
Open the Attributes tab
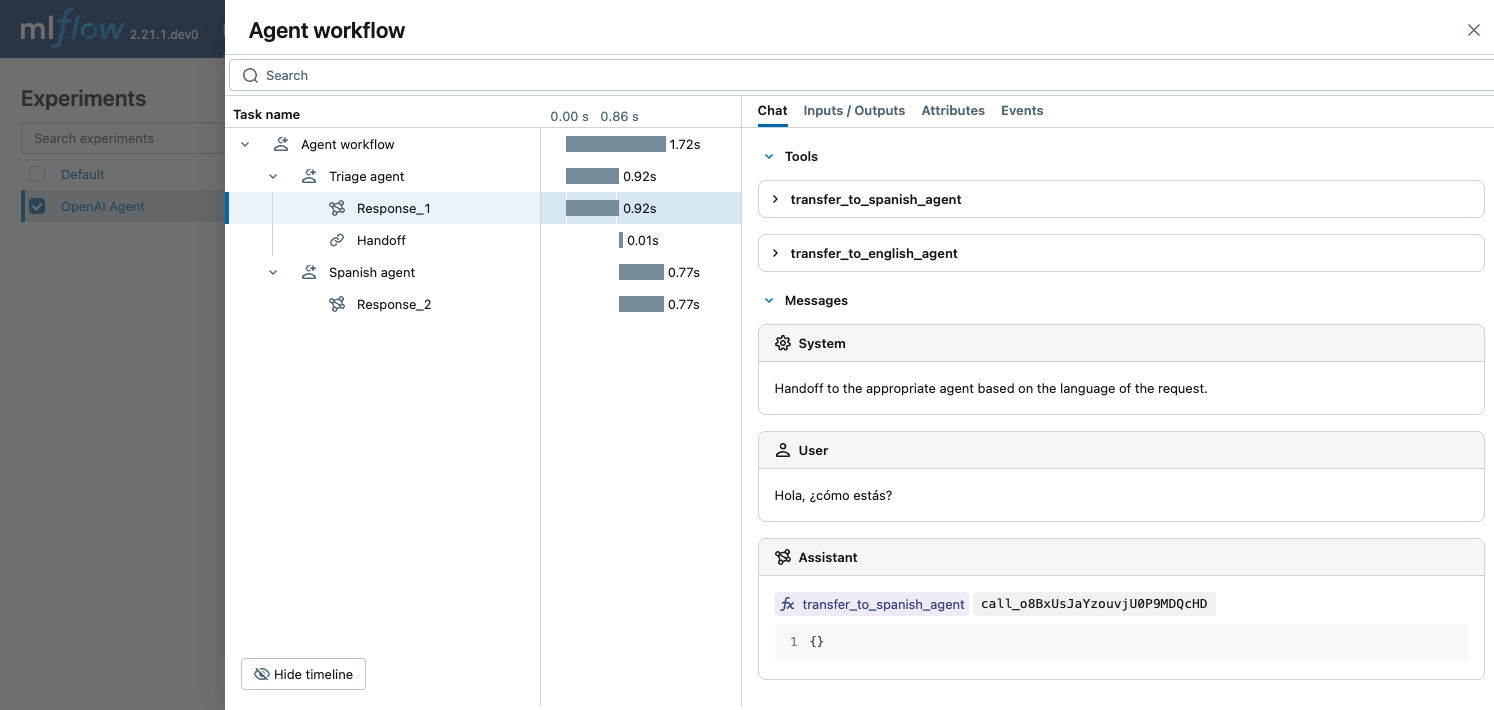pyautogui.click(x=952, y=110)
